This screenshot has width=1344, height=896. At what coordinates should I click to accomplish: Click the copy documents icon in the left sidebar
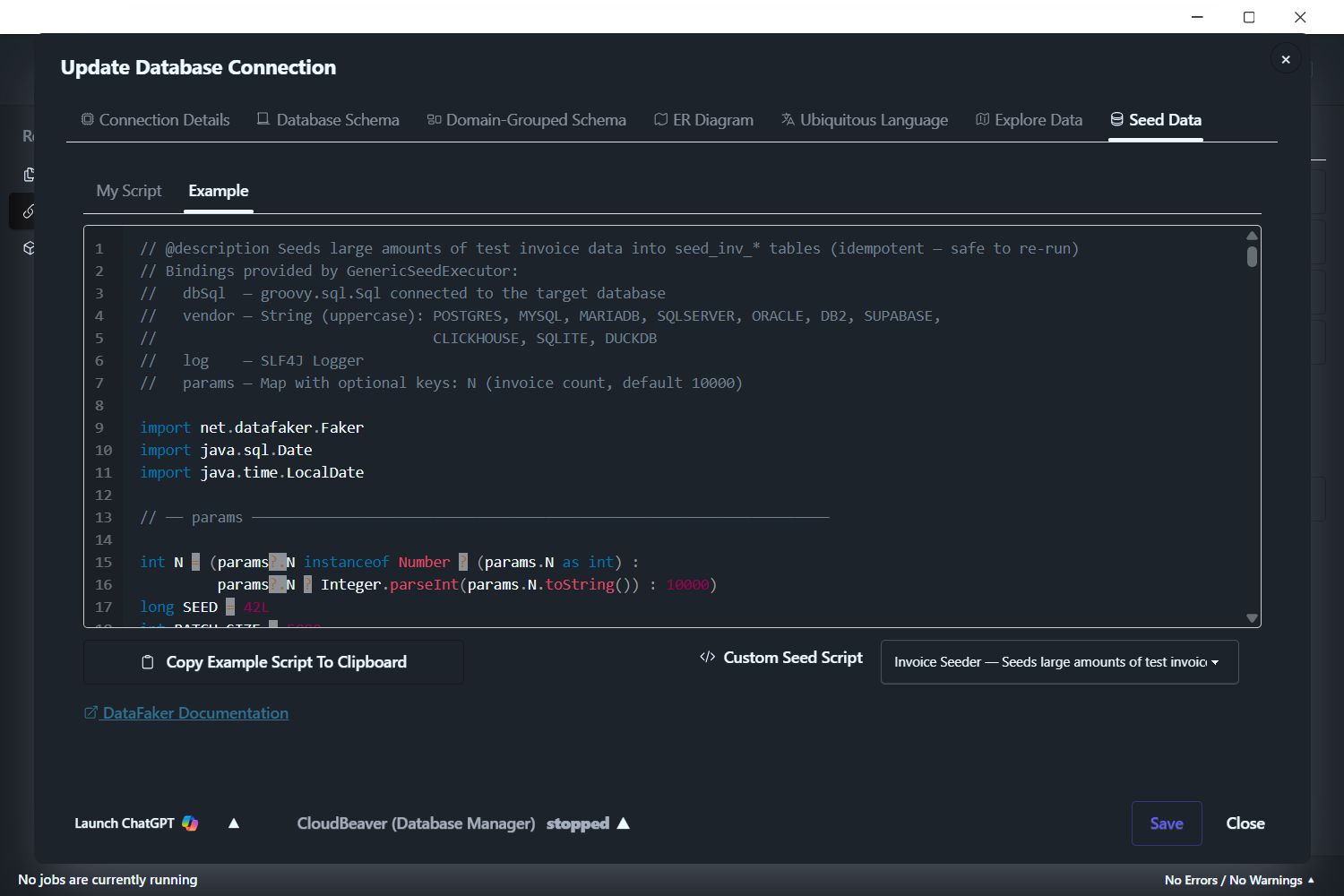[x=29, y=175]
